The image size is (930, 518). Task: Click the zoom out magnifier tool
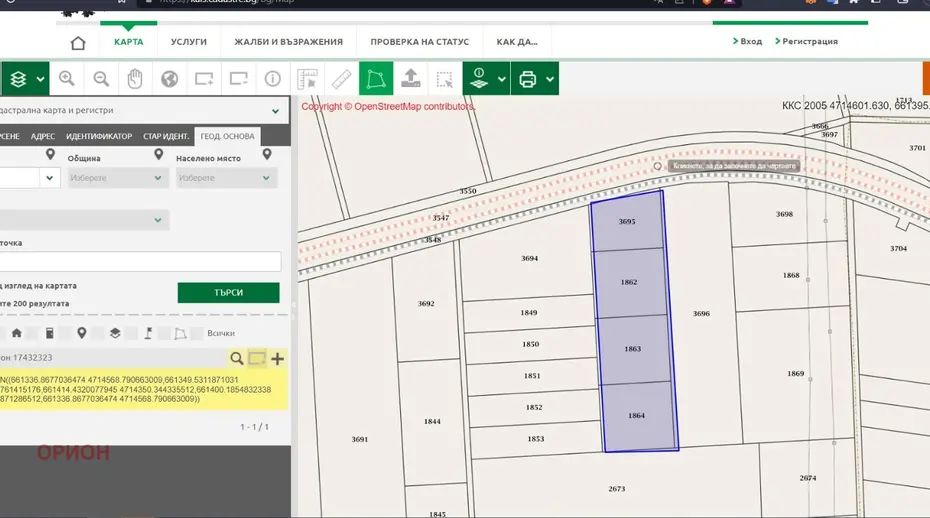click(x=101, y=79)
